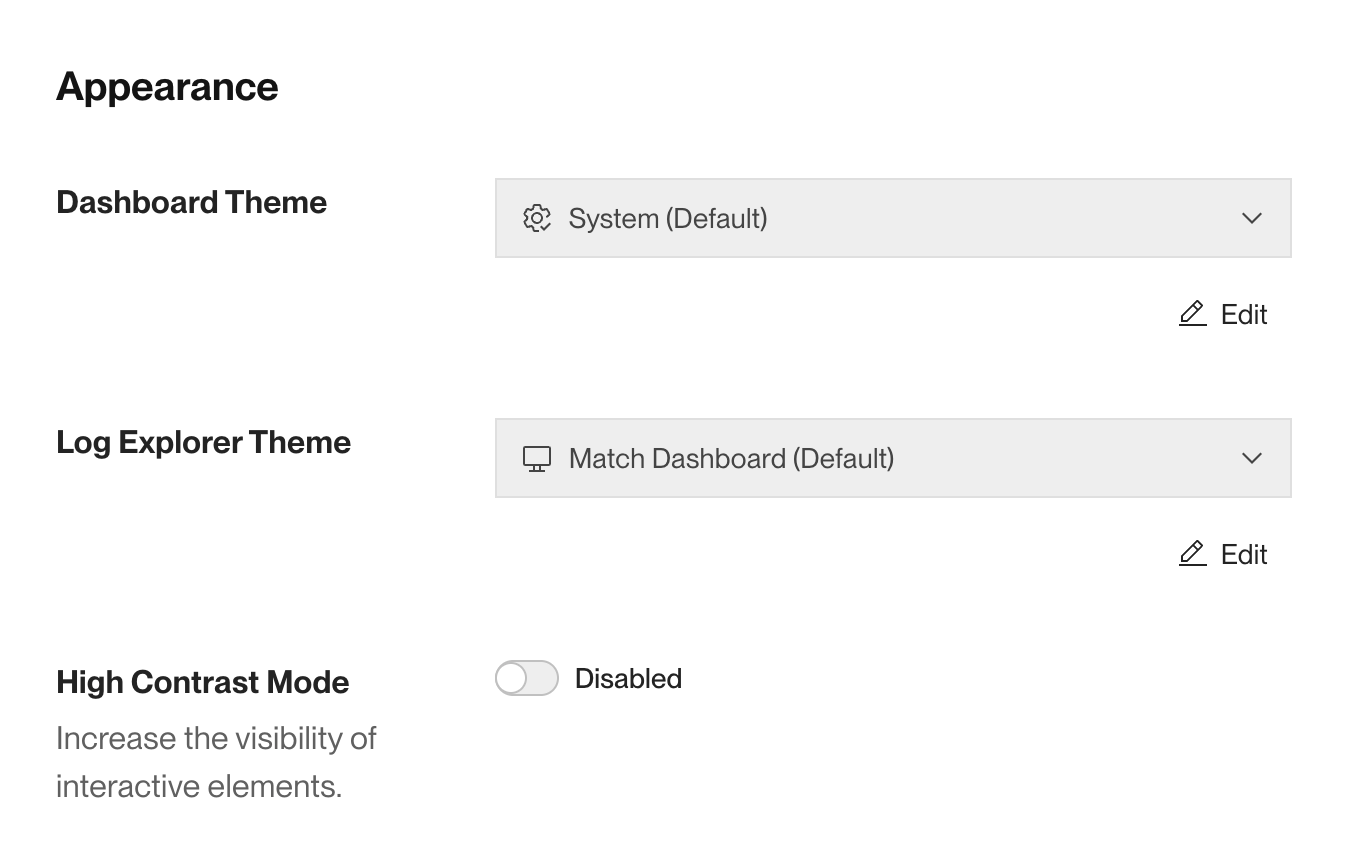Select the Dashboard Theme label
Image resolution: width=1346 pixels, height=868 pixels.
point(192,202)
